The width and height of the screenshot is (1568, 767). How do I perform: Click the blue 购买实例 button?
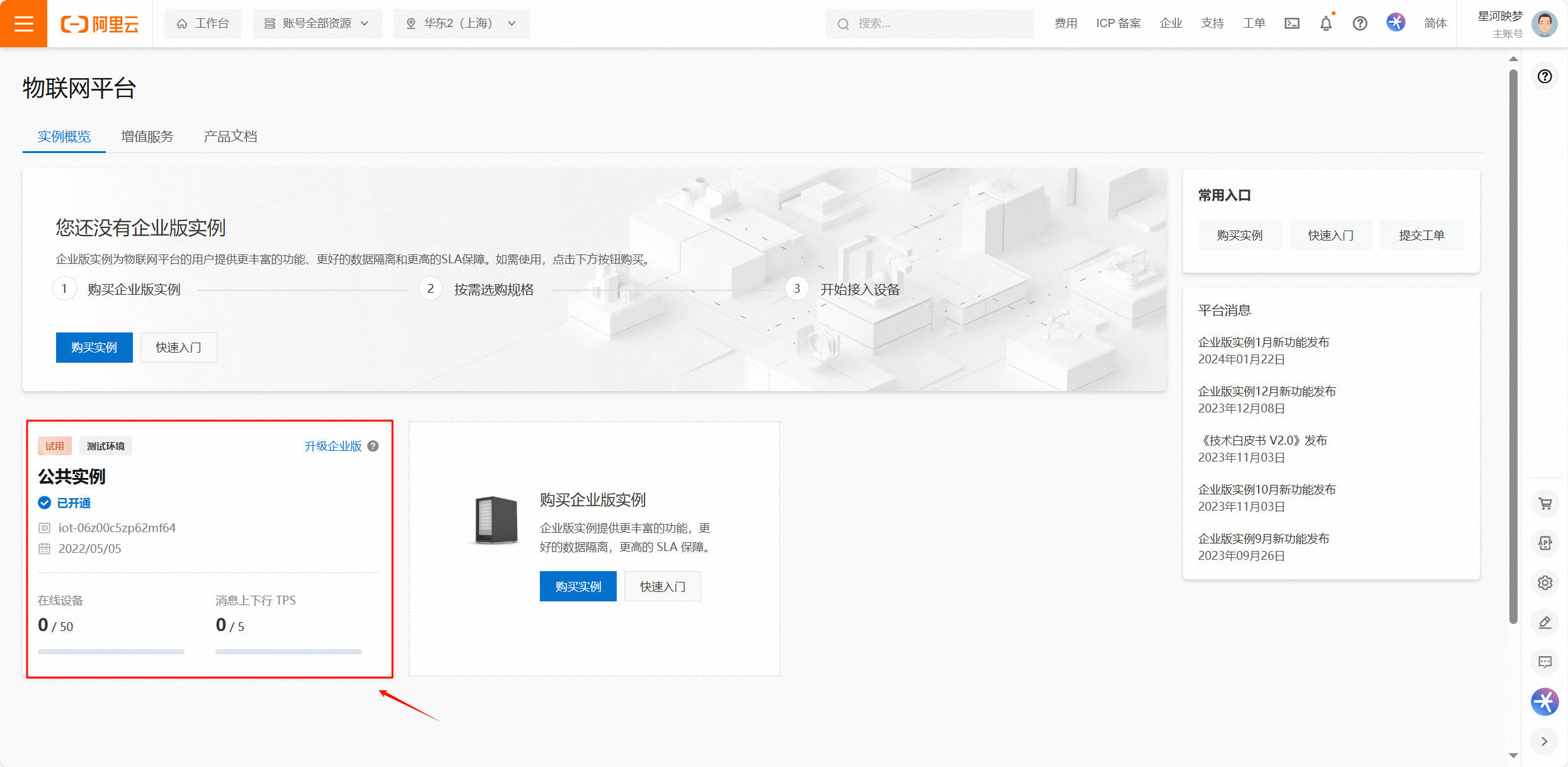[x=94, y=347]
